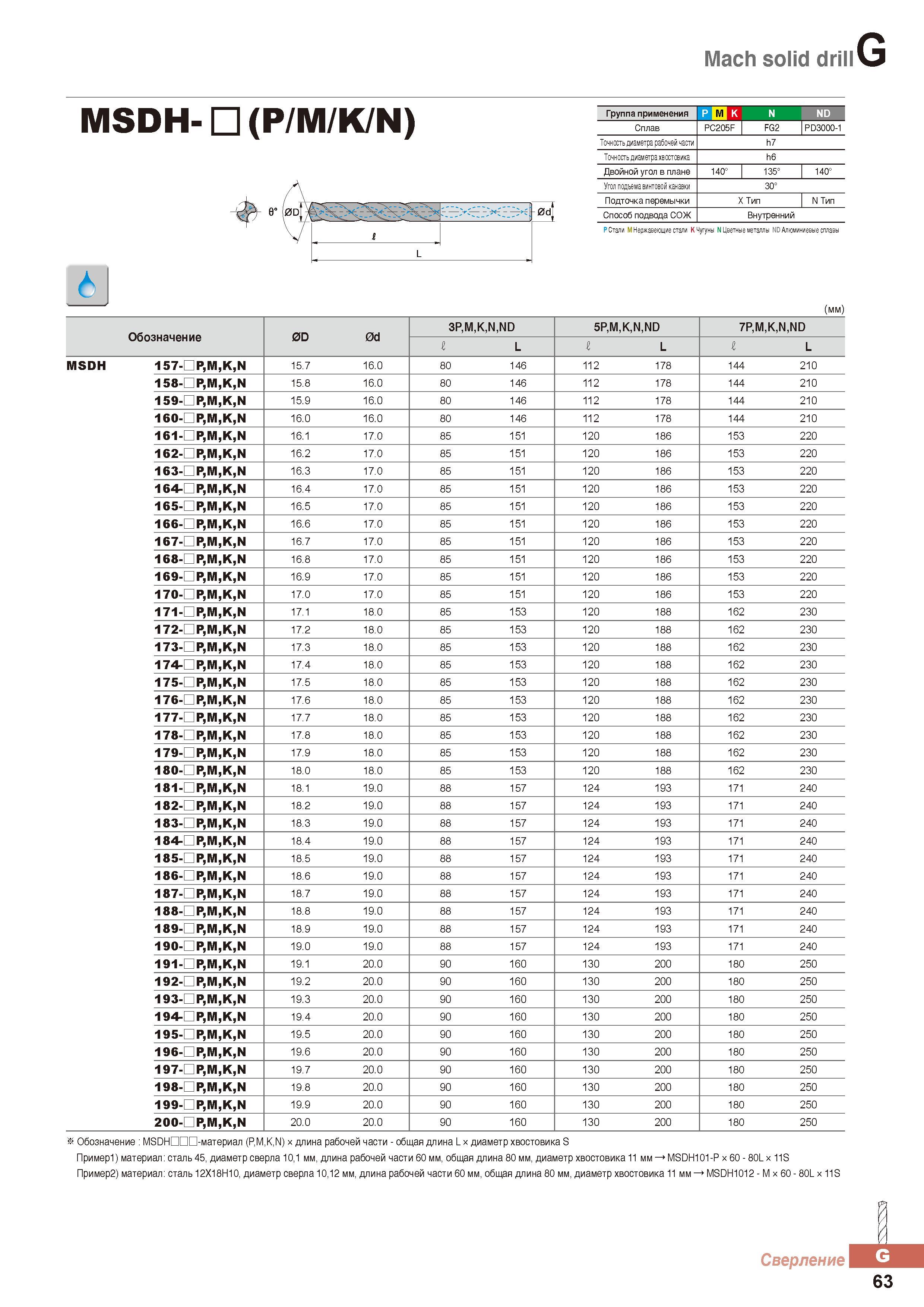Click the small vertical drill icon above the orange G tab
924x1307 pixels.
(882, 1222)
